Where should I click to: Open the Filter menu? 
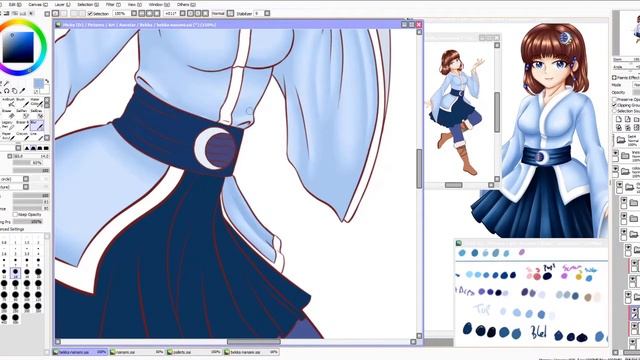[x=113, y=4]
